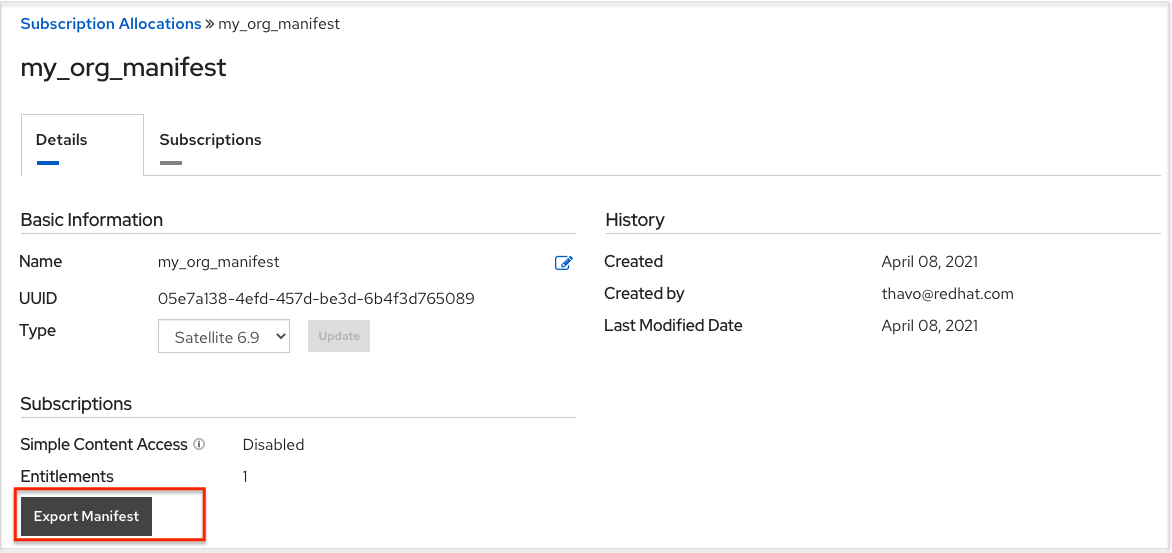Switch to the Subscriptions tab
The image size is (1172, 553).
210,140
